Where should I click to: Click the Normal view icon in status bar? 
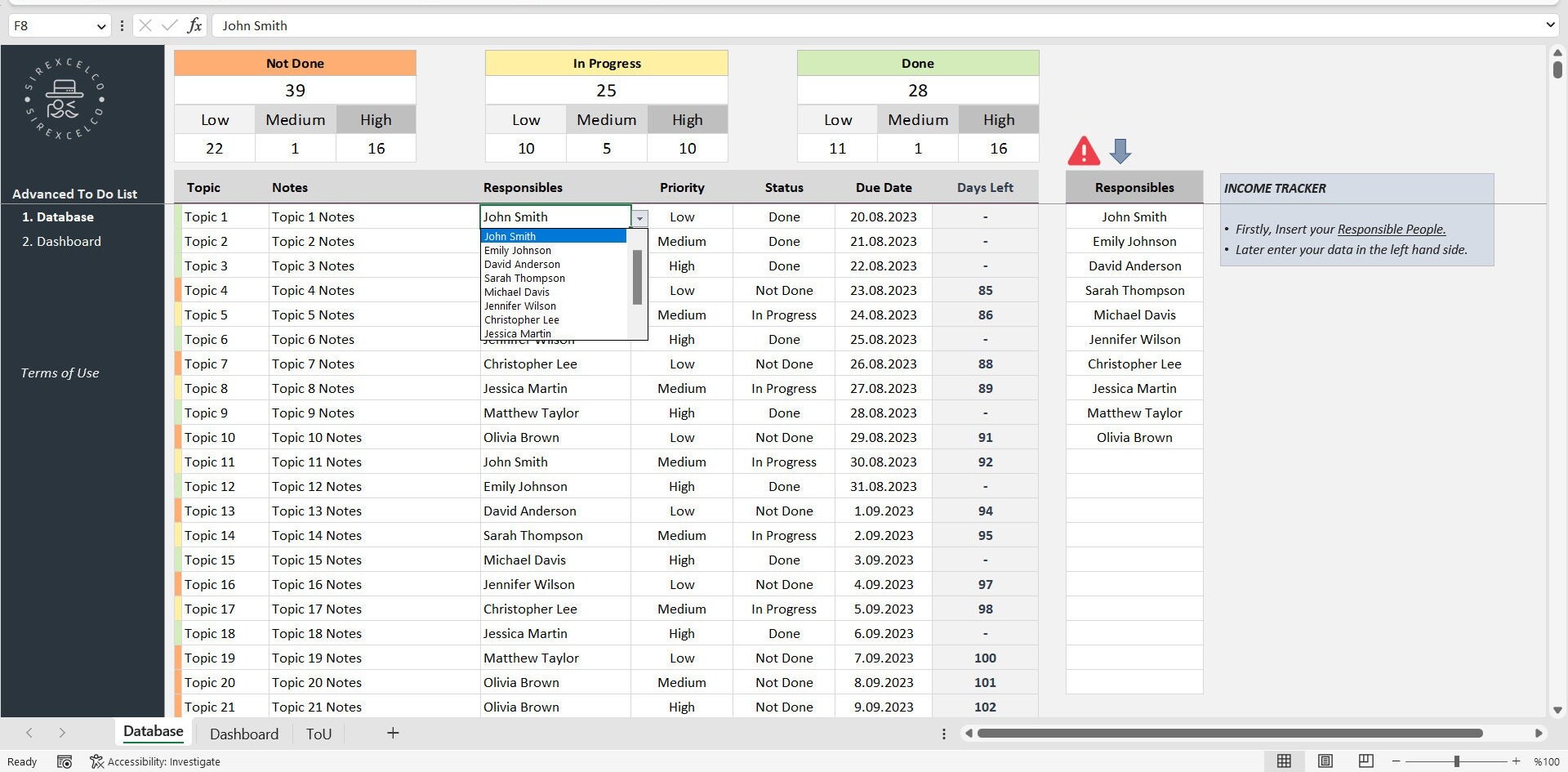(1285, 761)
